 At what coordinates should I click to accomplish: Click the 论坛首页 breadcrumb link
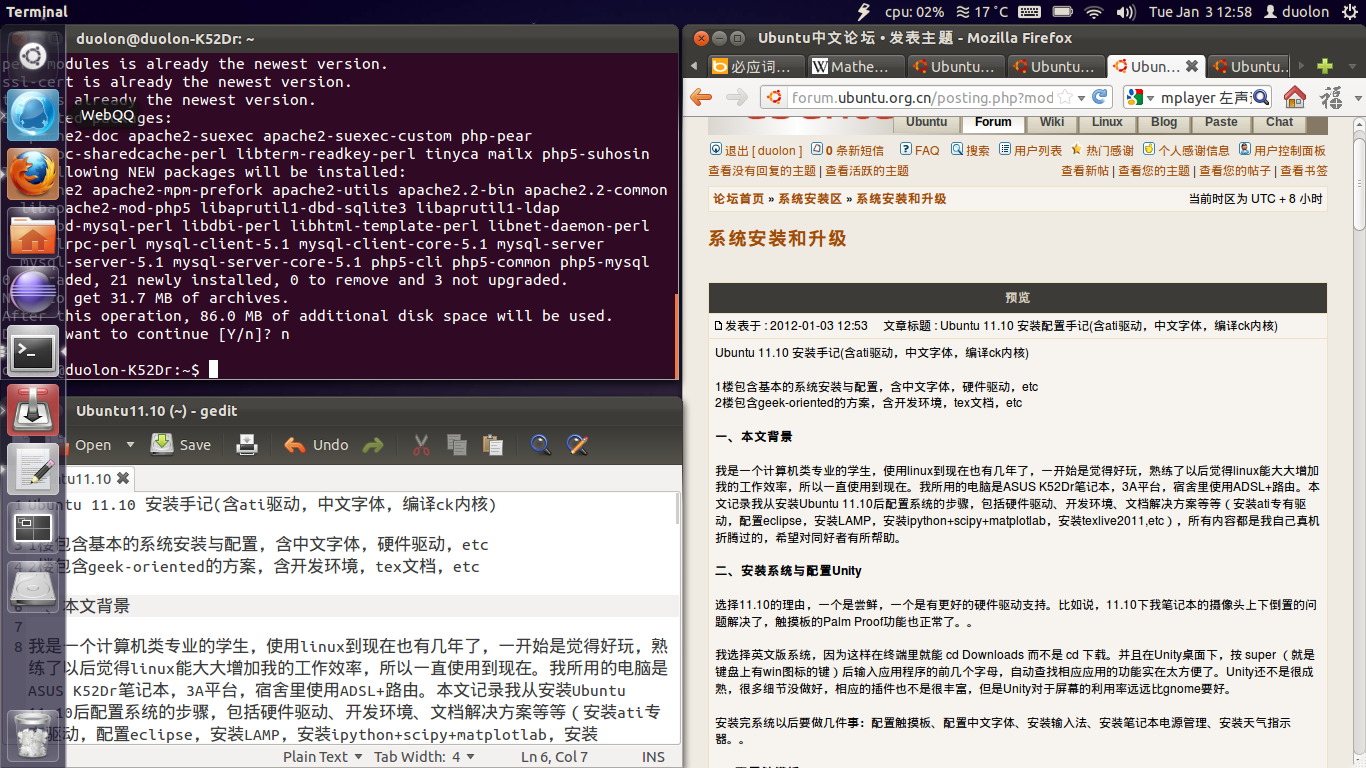[737, 199]
